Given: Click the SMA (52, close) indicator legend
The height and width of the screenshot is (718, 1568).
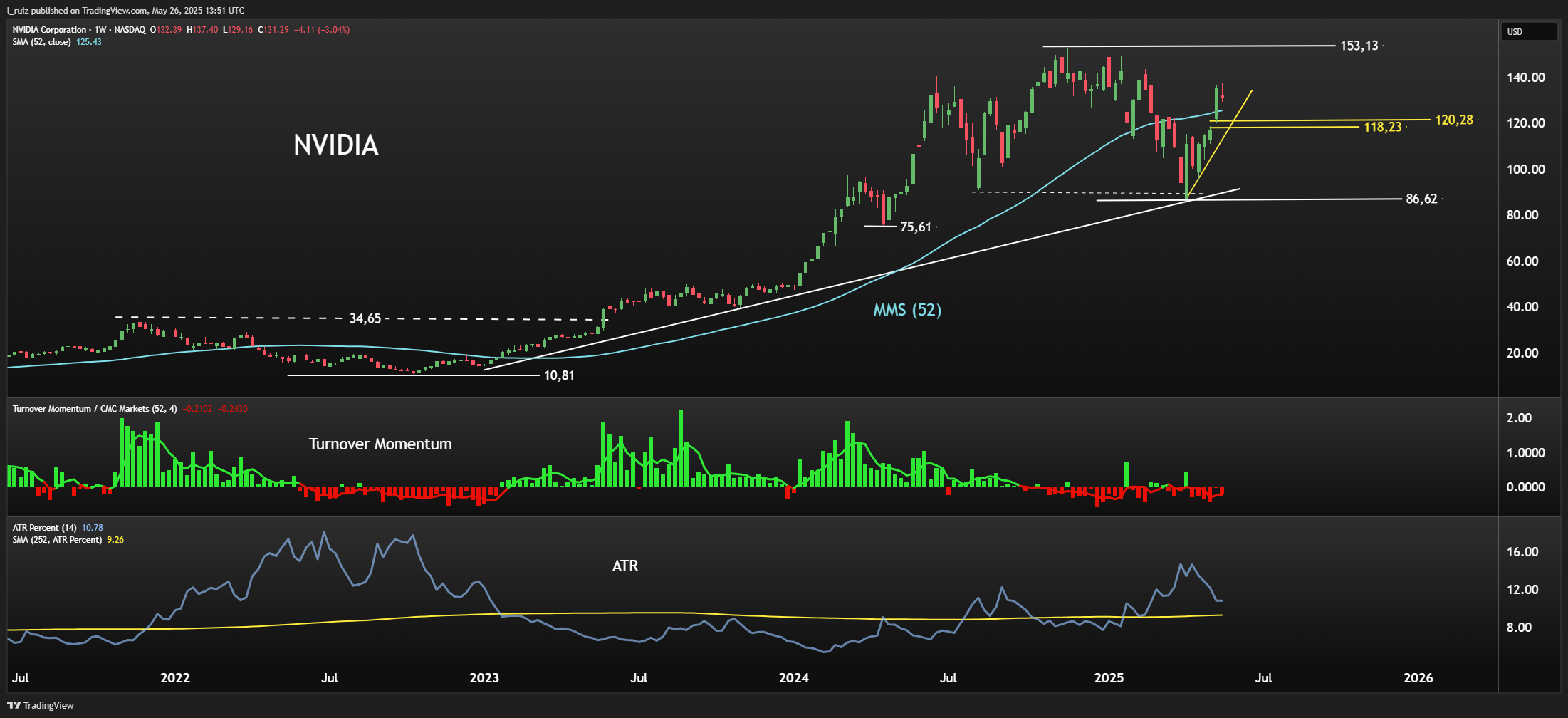Looking at the screenshot, I should tap(41, 42).
